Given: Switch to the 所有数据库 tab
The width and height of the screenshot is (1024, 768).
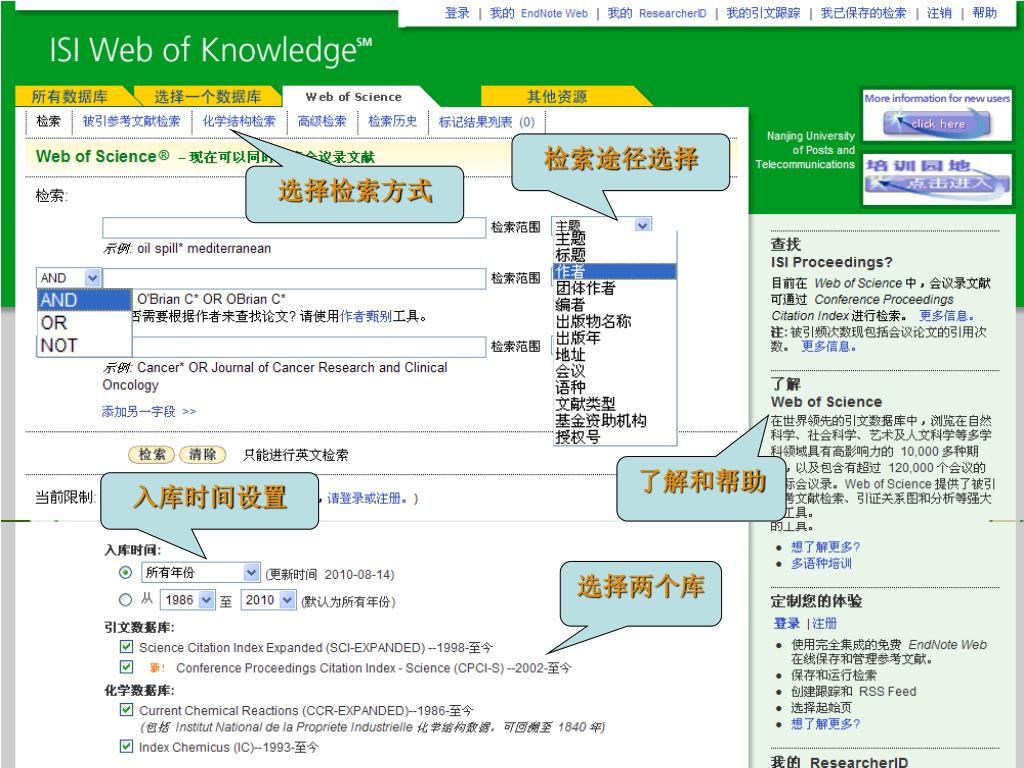Looking at the screenshot, I should coord(70,97).
